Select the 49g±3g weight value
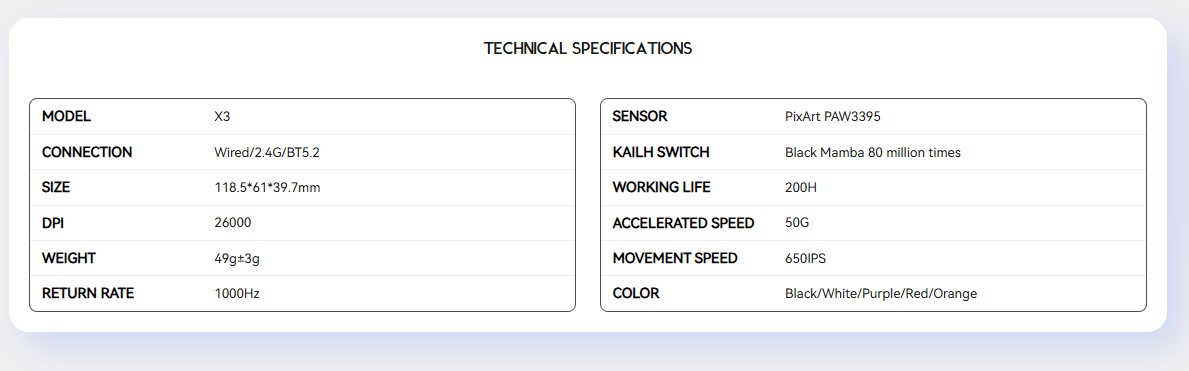The image size is (1189, 371). (x=237, y=259)
